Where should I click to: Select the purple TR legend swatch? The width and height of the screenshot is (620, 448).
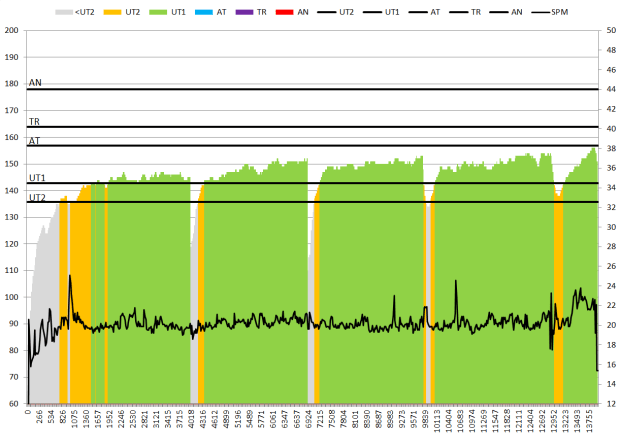(246, 11)
